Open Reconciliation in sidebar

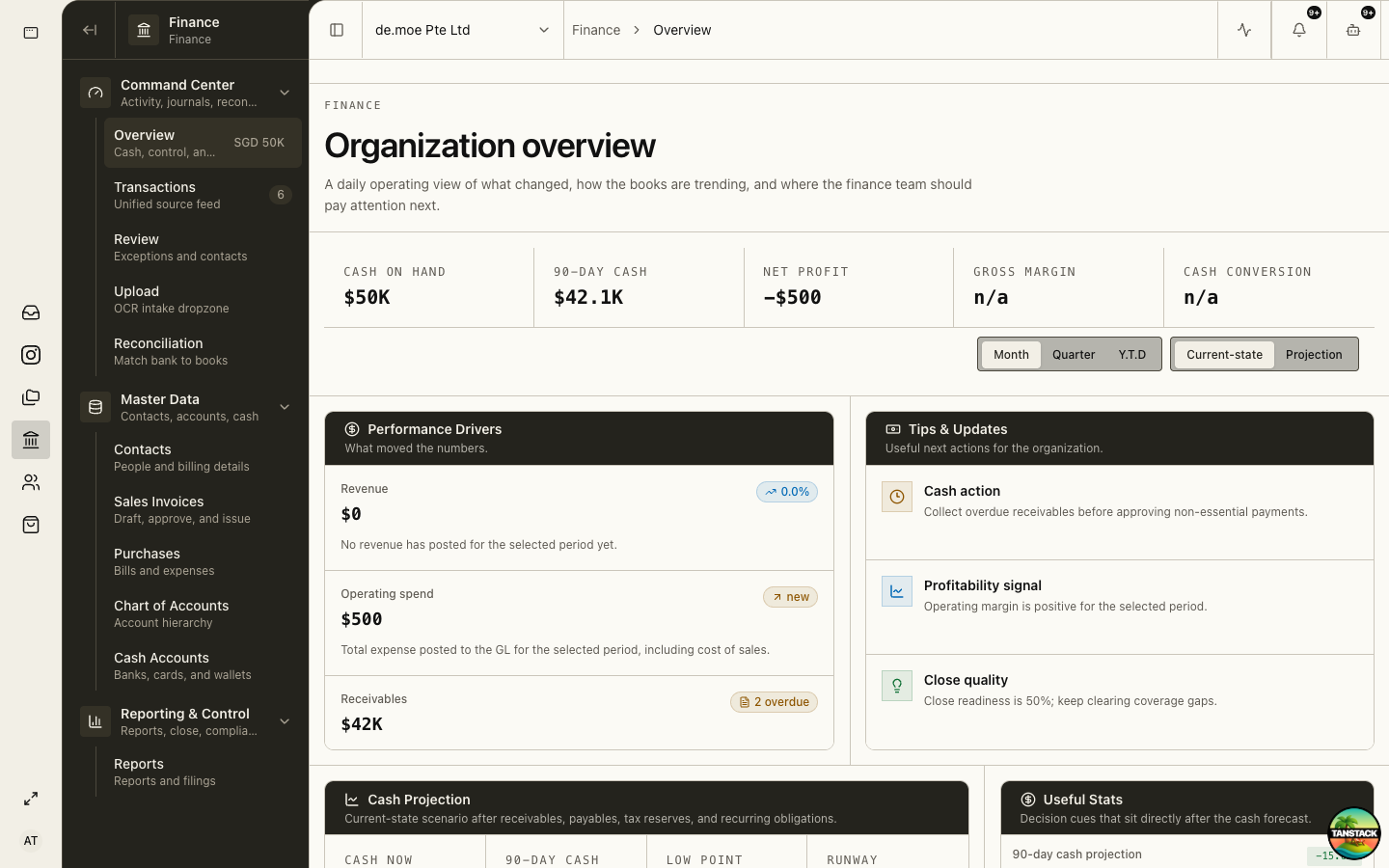coord(203,351)
